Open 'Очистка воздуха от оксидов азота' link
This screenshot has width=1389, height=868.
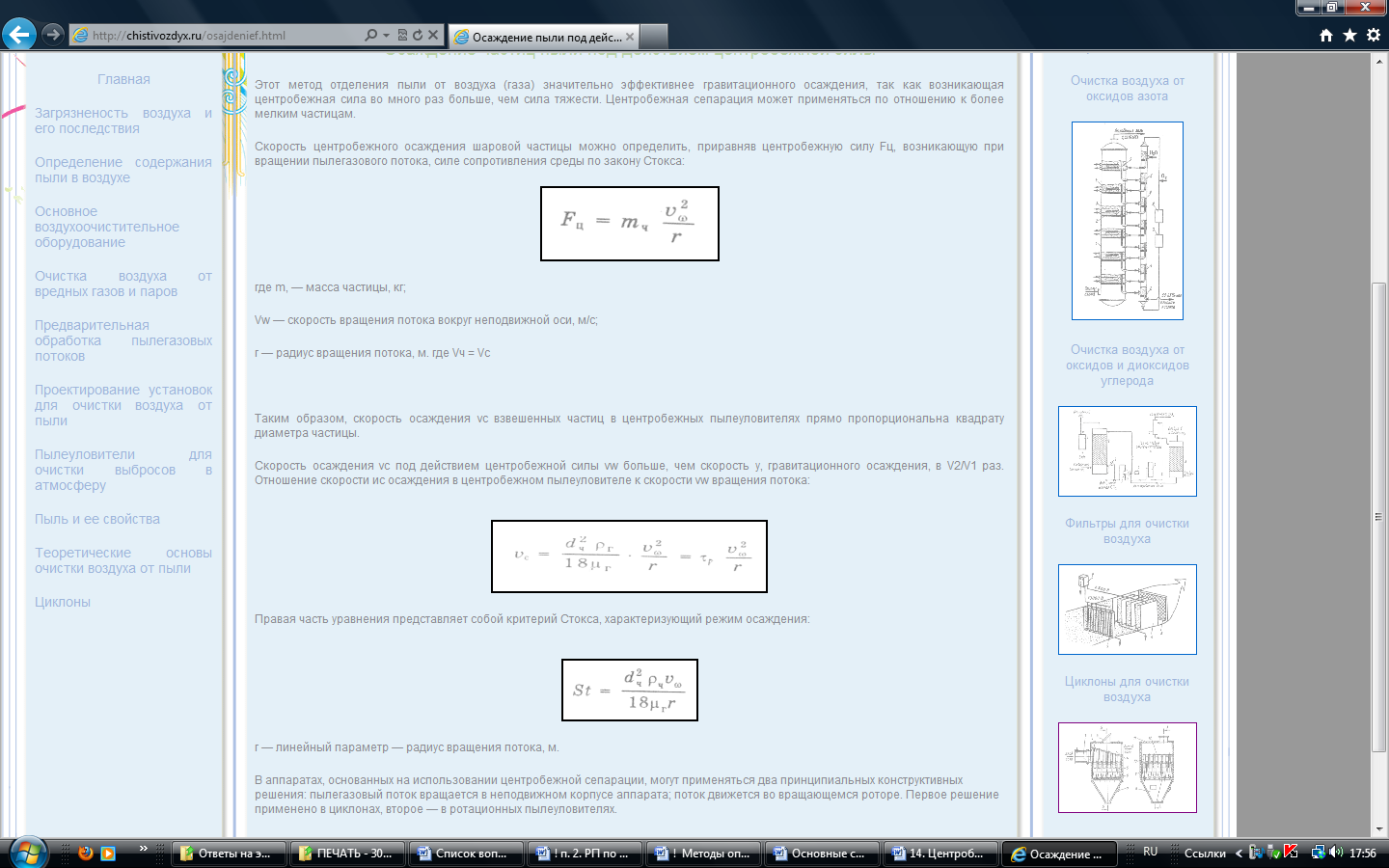(1127, 89)
